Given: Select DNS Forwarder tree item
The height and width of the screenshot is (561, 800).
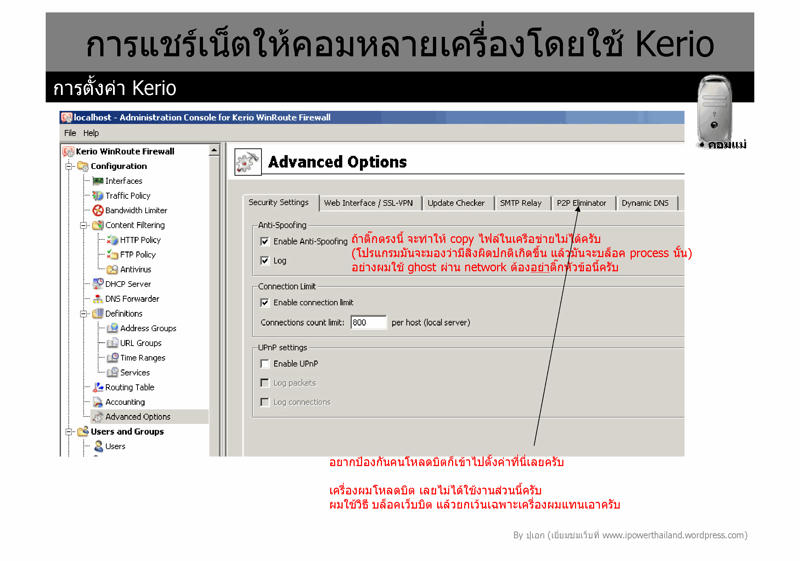Looking at the screenshot, I should point(132,299).
